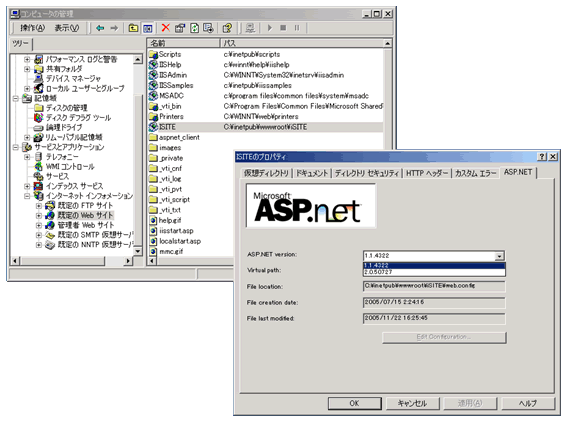Viewport: 569px width, 425px height.
Task: Switch to the ディレクトリ セキュリティ tab
Action: click(367, 173)
